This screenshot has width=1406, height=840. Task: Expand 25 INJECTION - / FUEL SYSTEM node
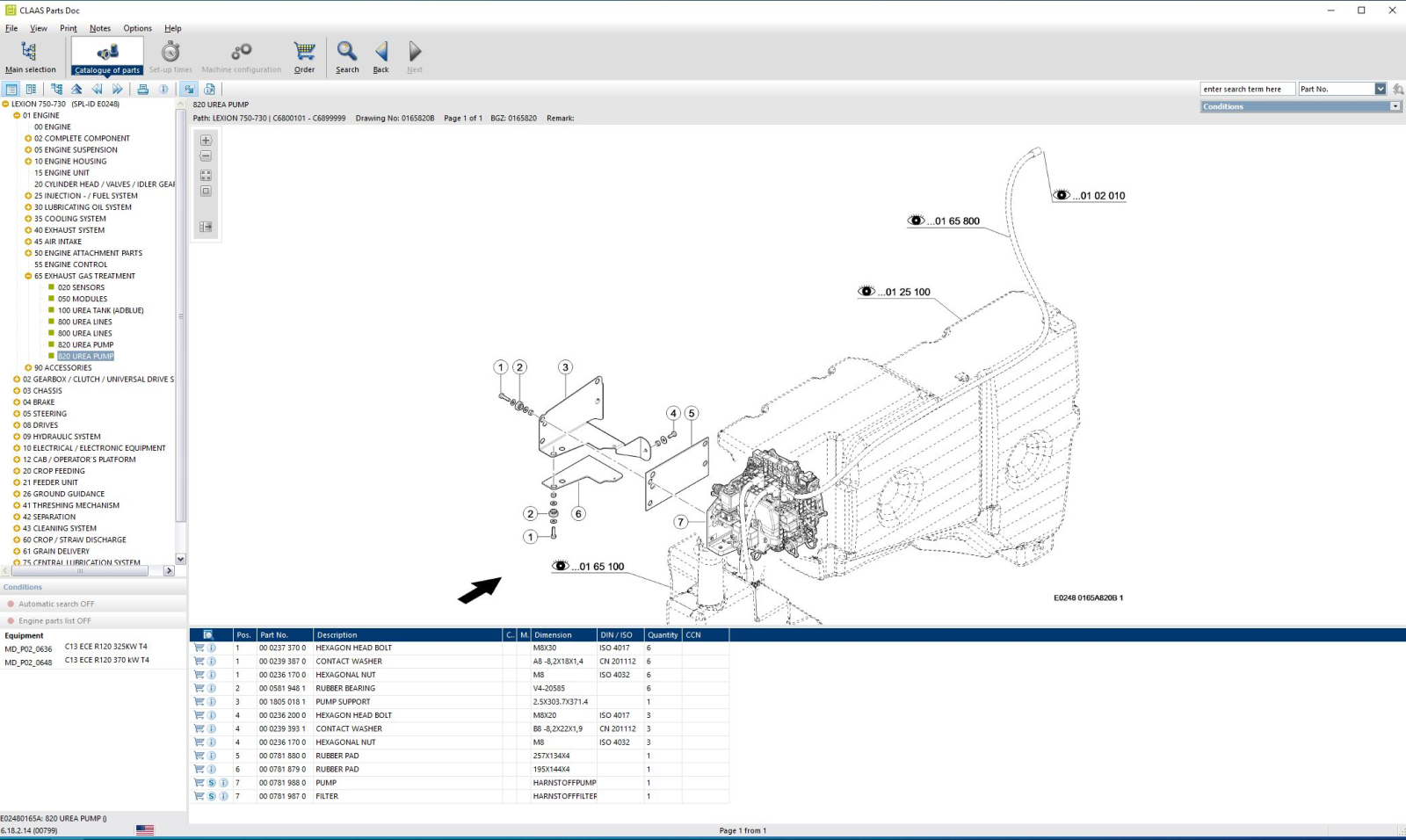[28, 196]
